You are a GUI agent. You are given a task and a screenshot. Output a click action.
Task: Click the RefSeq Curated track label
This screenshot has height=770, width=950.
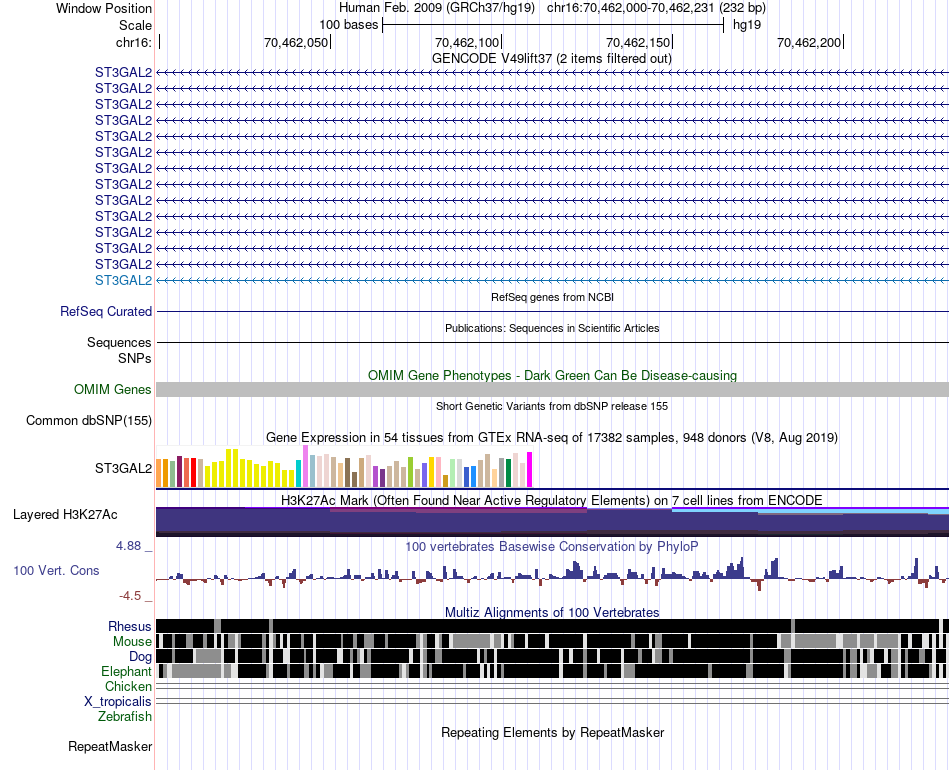pyautogui.click(x=106, y=311)
